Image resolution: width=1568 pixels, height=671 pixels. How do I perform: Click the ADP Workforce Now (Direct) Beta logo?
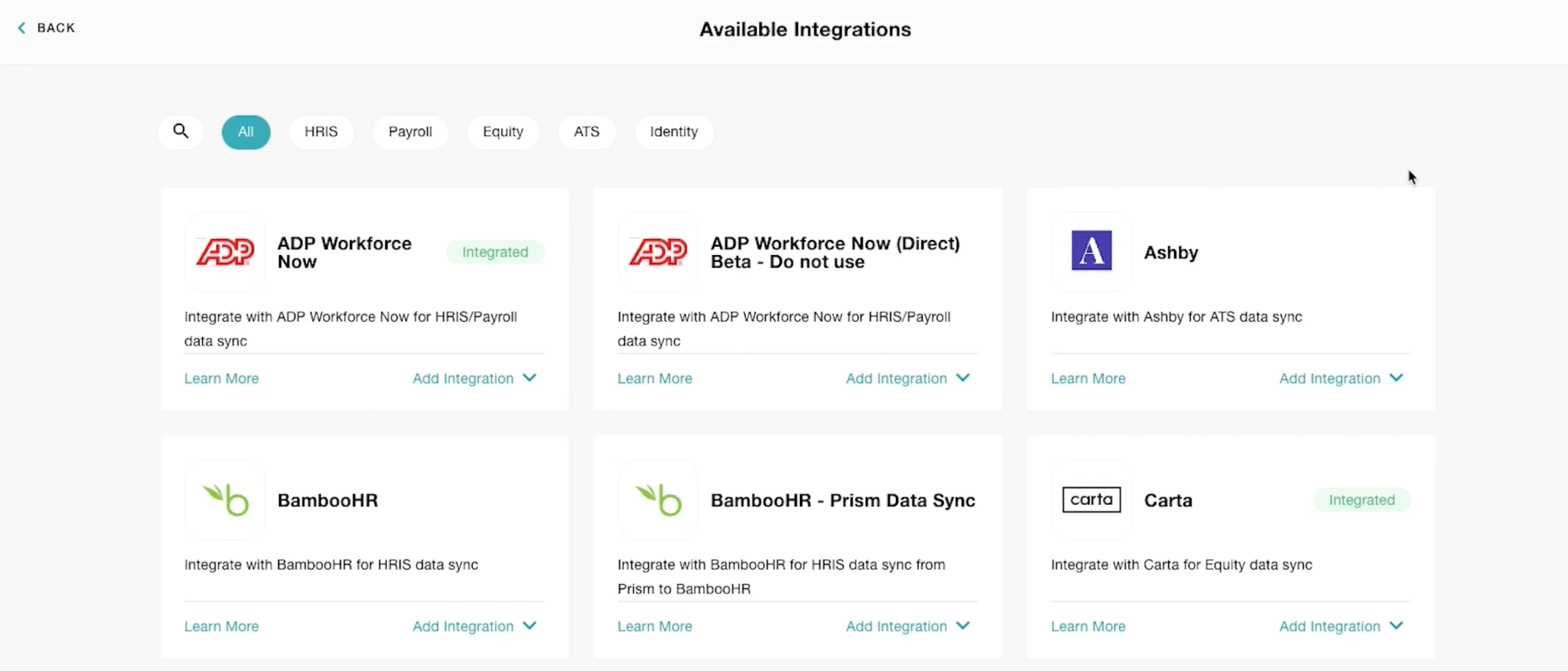pos(657,251)
